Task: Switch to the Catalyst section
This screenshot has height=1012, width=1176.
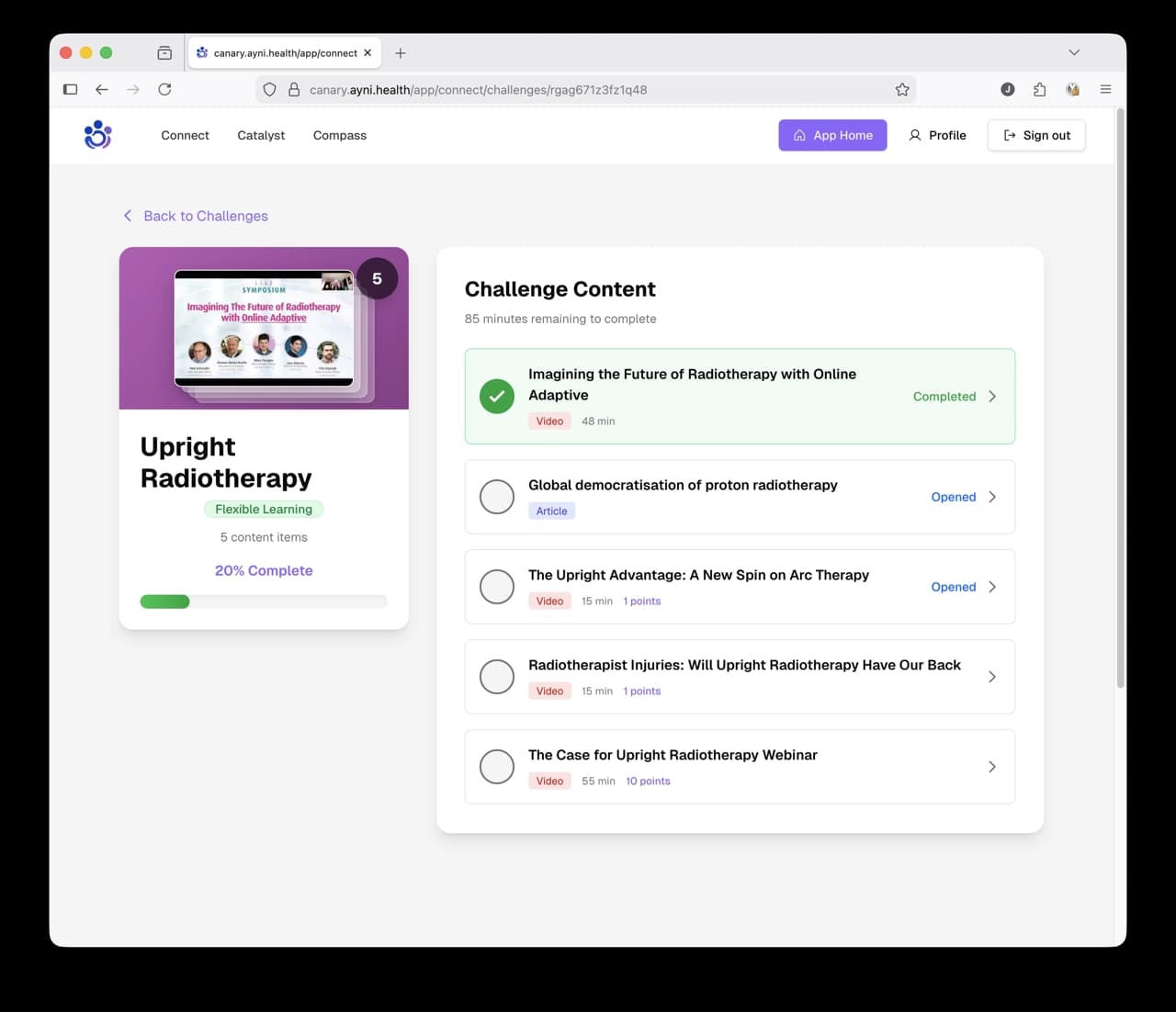Action: (x=260, y=135)
